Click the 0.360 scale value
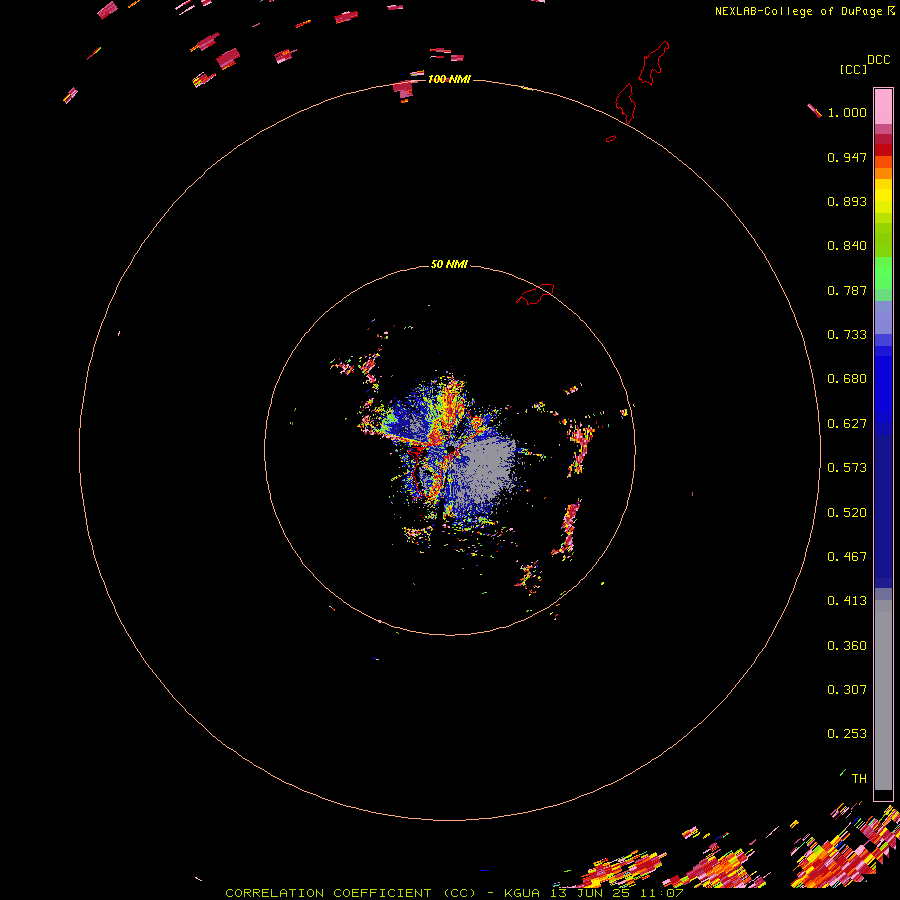The height and width of the screenshot is (900, 900). point(847,646)
